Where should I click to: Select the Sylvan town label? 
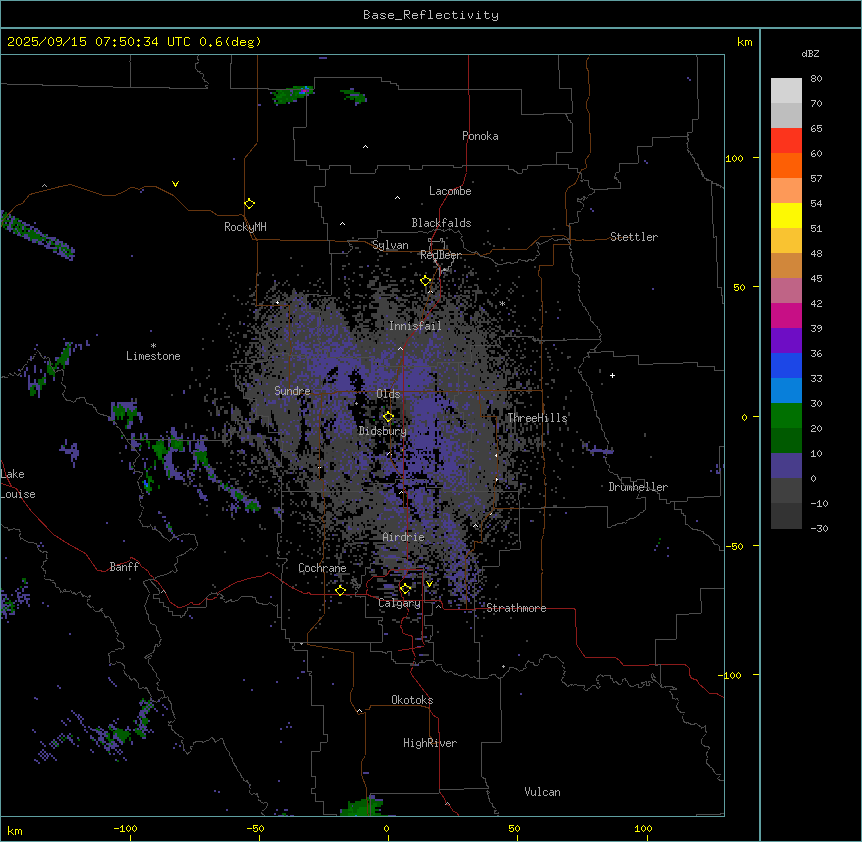click(x=390, y=245)
